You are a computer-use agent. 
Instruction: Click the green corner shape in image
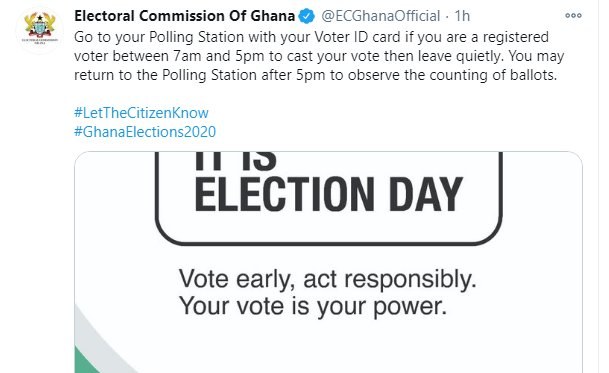click(85, 361)
